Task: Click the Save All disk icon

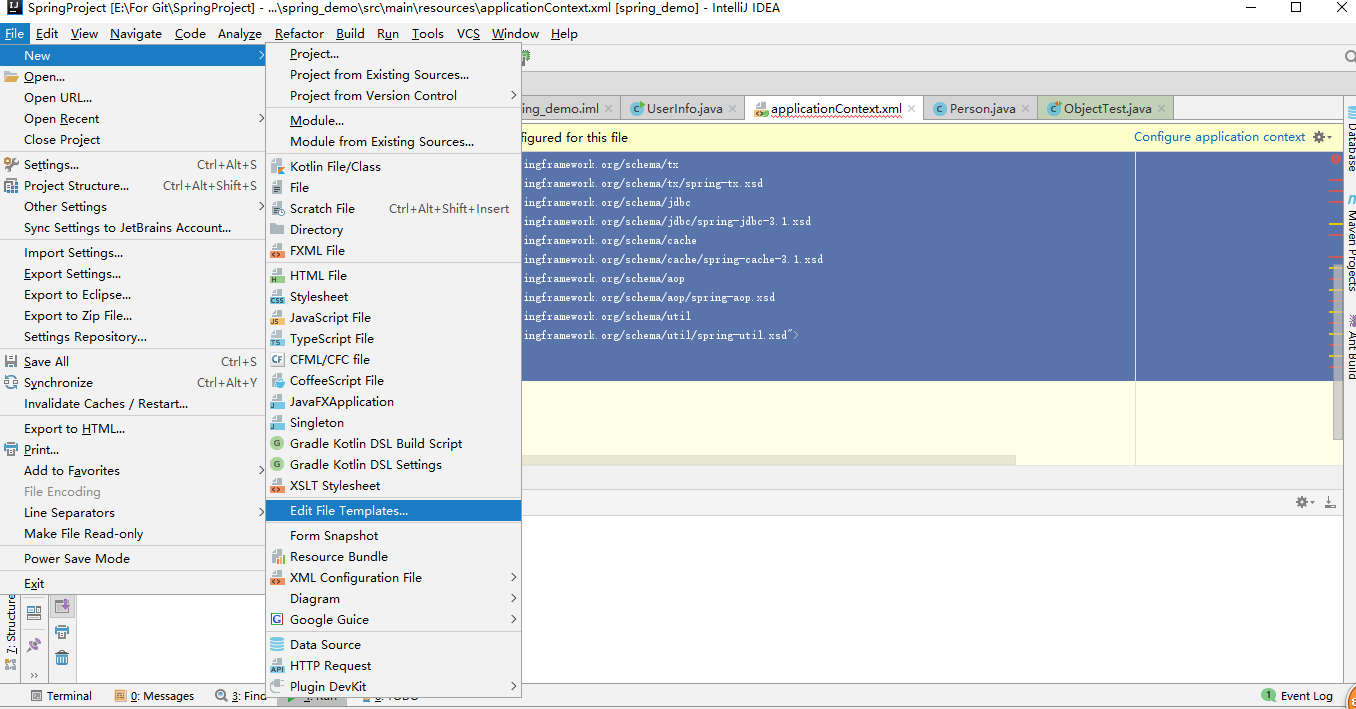Action: pyautogui.click(x=11, y=362)
